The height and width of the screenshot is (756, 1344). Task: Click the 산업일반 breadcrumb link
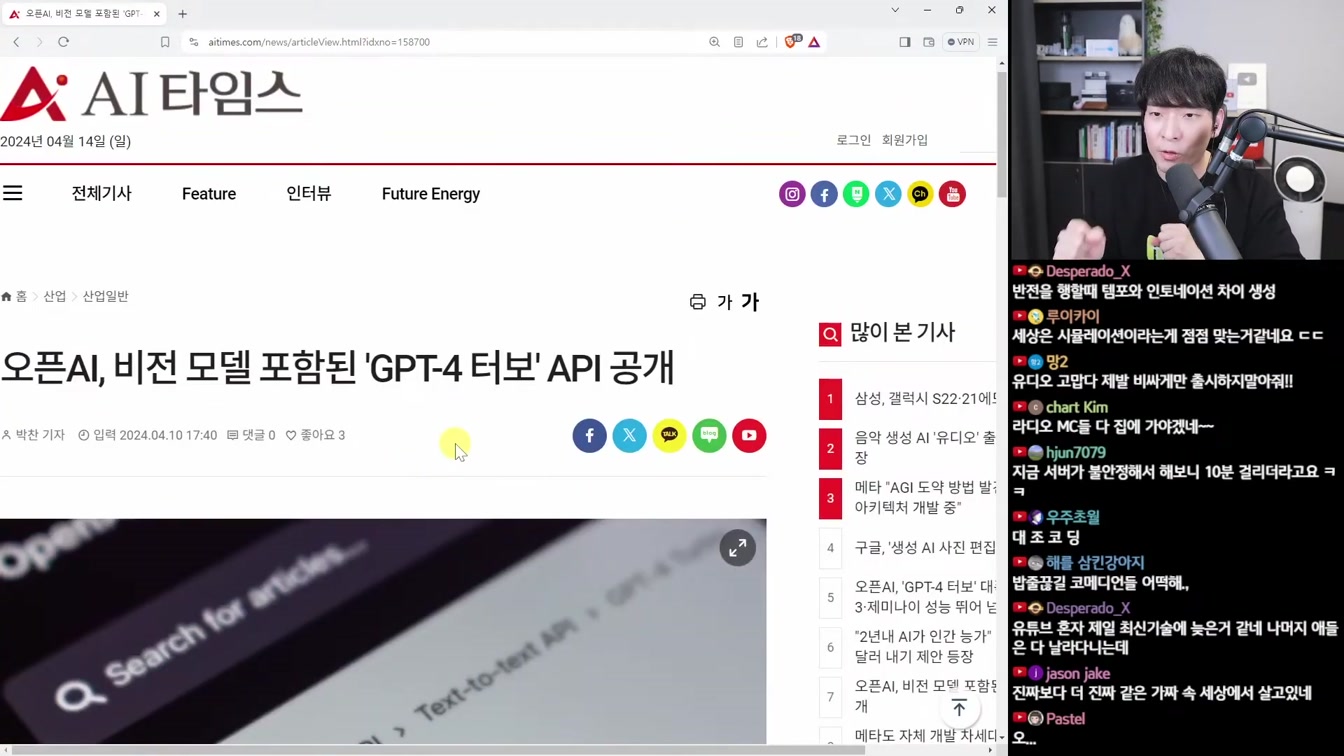click(x=105, y=297)
